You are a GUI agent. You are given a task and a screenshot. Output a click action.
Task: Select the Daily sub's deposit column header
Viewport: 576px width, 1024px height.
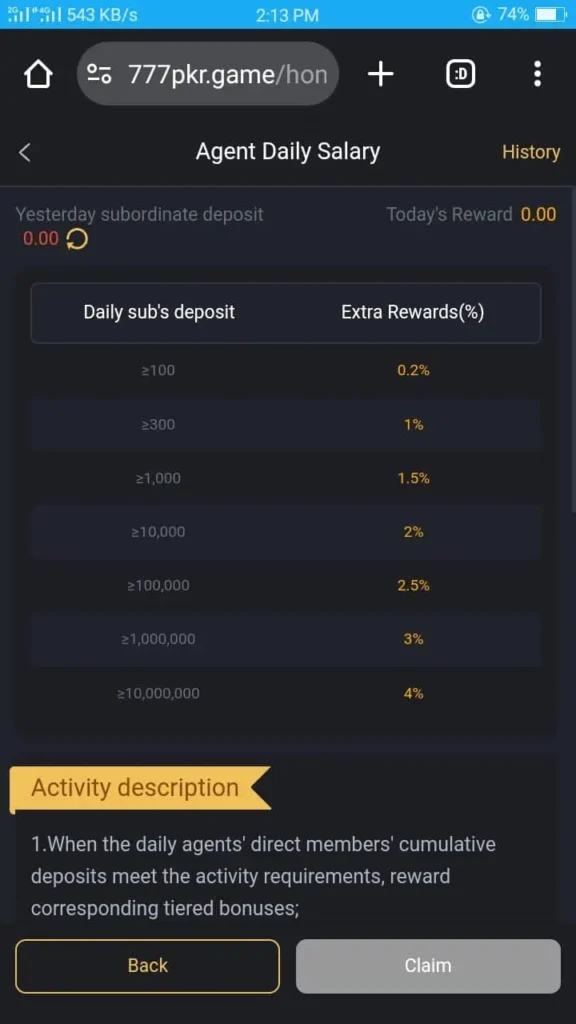(x=158, y=312)
